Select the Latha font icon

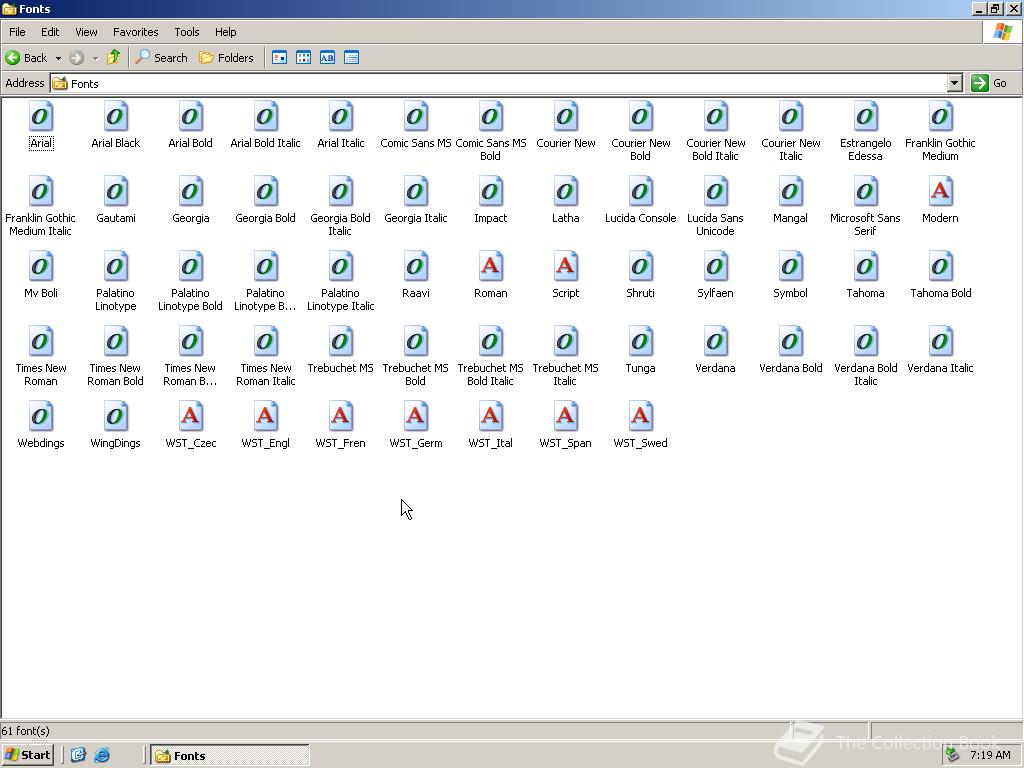pyautogui.click(x=566, y=192)
